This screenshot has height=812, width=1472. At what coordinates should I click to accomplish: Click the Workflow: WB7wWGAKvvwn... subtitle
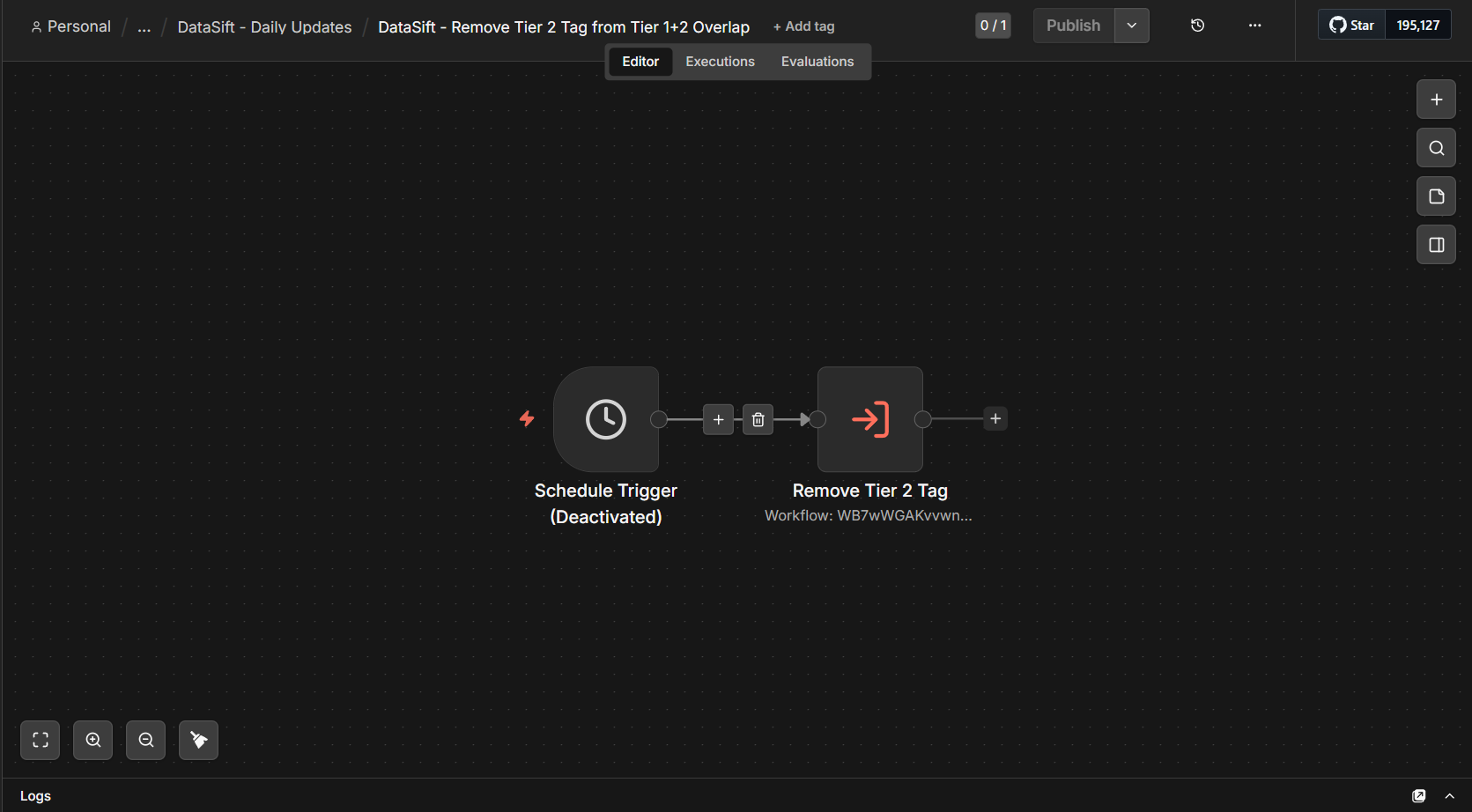(x=869, y=515)
